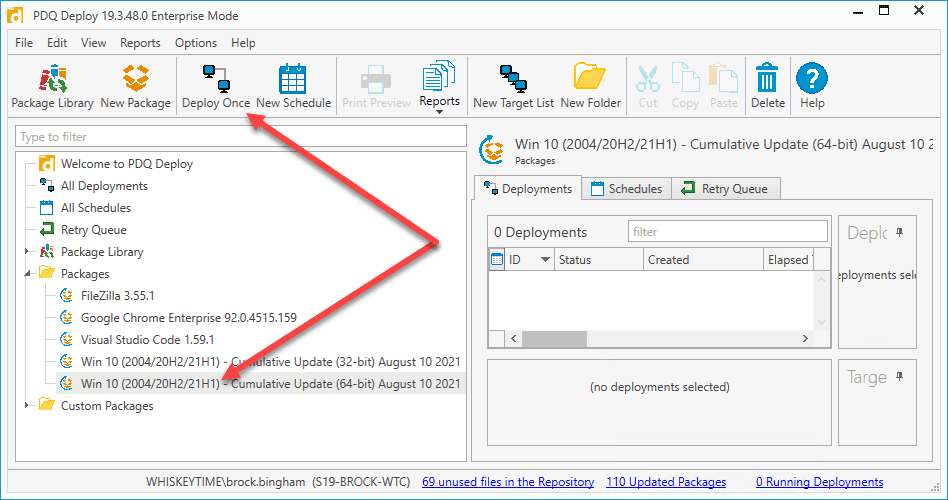The width and height of the screenshot is (948, 500).
Task: Select Win 10 Cumulative Update (32-bit) package
Action: point(270,362)
